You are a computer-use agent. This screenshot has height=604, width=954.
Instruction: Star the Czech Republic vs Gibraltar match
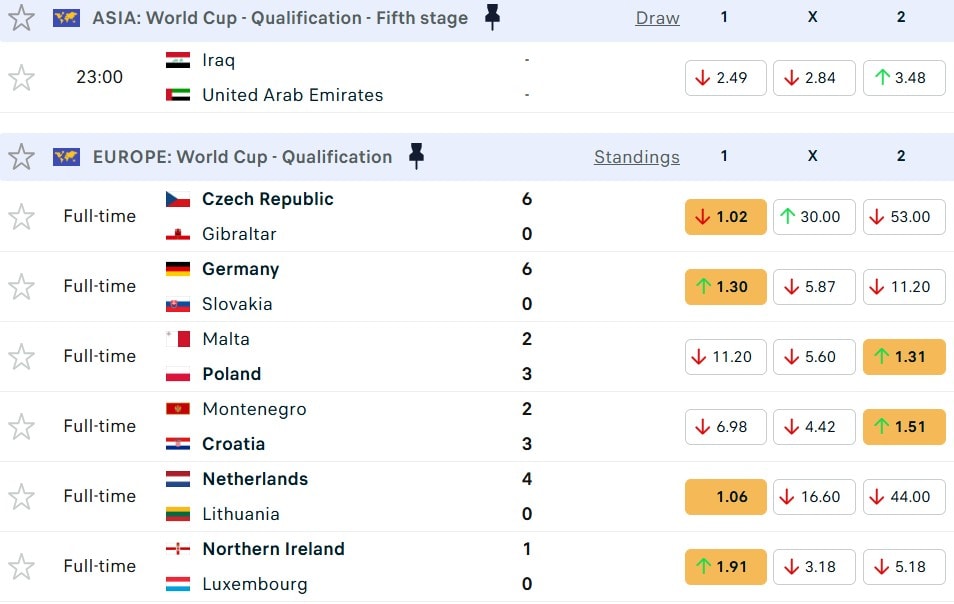[21, 216]
